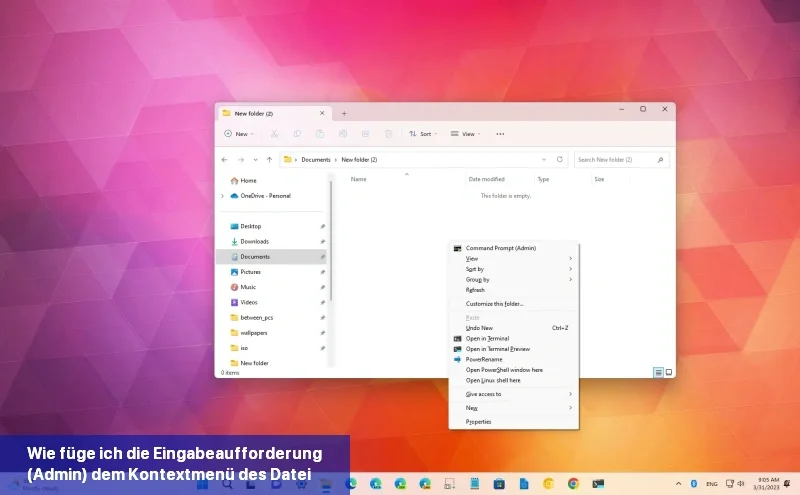Open the See more (three dots) toolbar menu
800x495 pixels.
[x=500, y=133]
